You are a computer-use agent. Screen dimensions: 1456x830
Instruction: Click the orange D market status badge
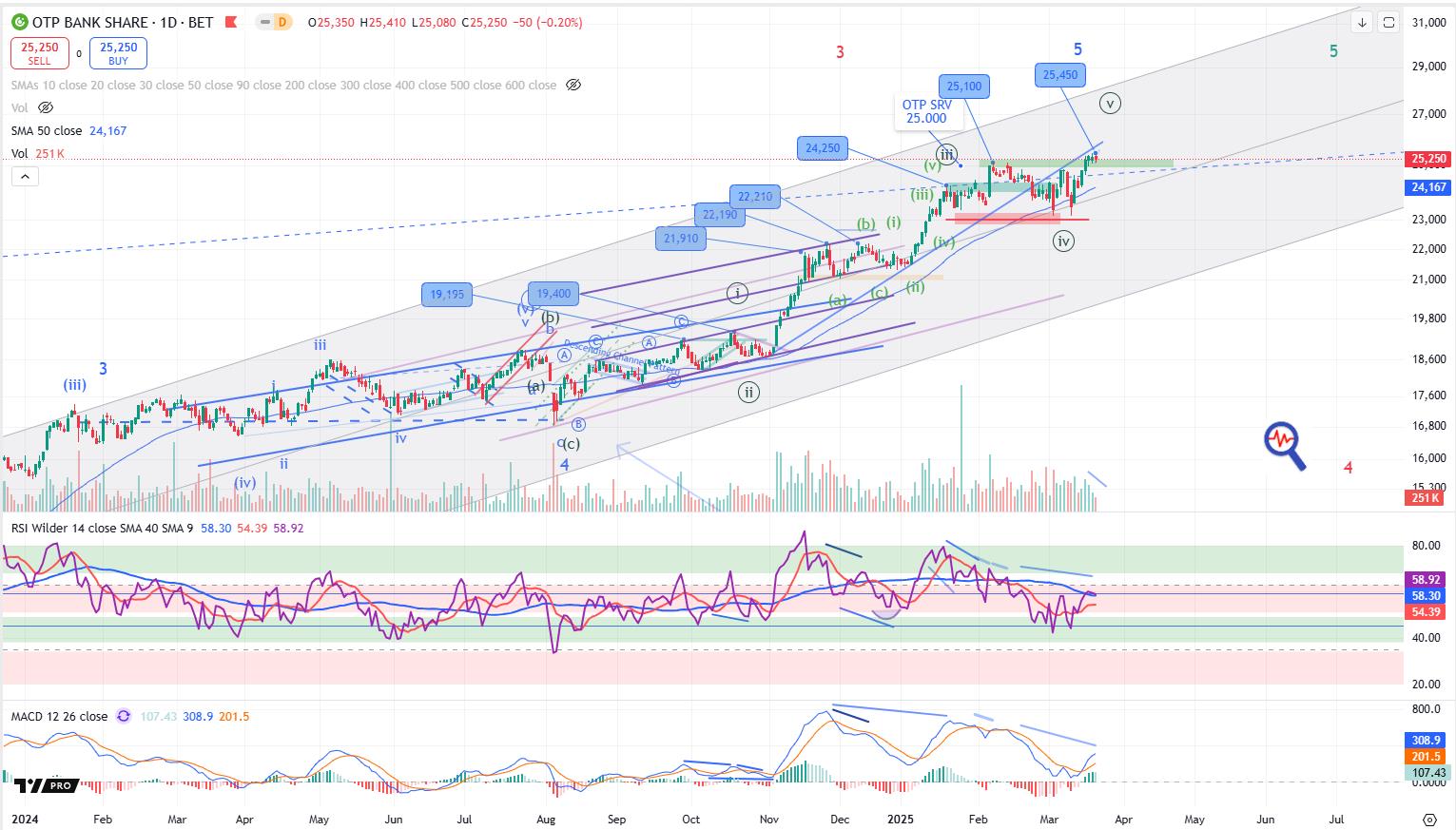click(281, 22)
